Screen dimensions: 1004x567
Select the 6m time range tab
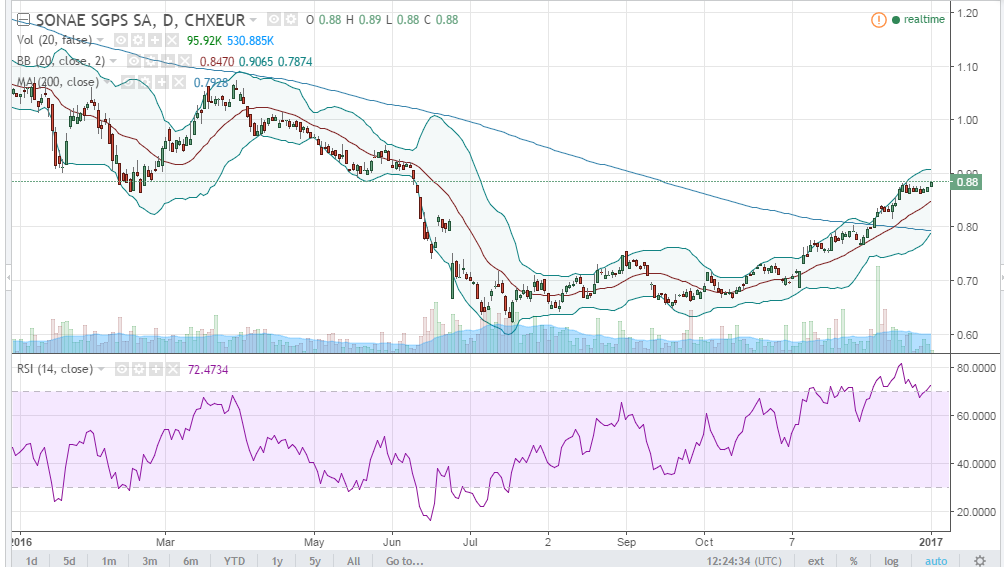point(190,561)
